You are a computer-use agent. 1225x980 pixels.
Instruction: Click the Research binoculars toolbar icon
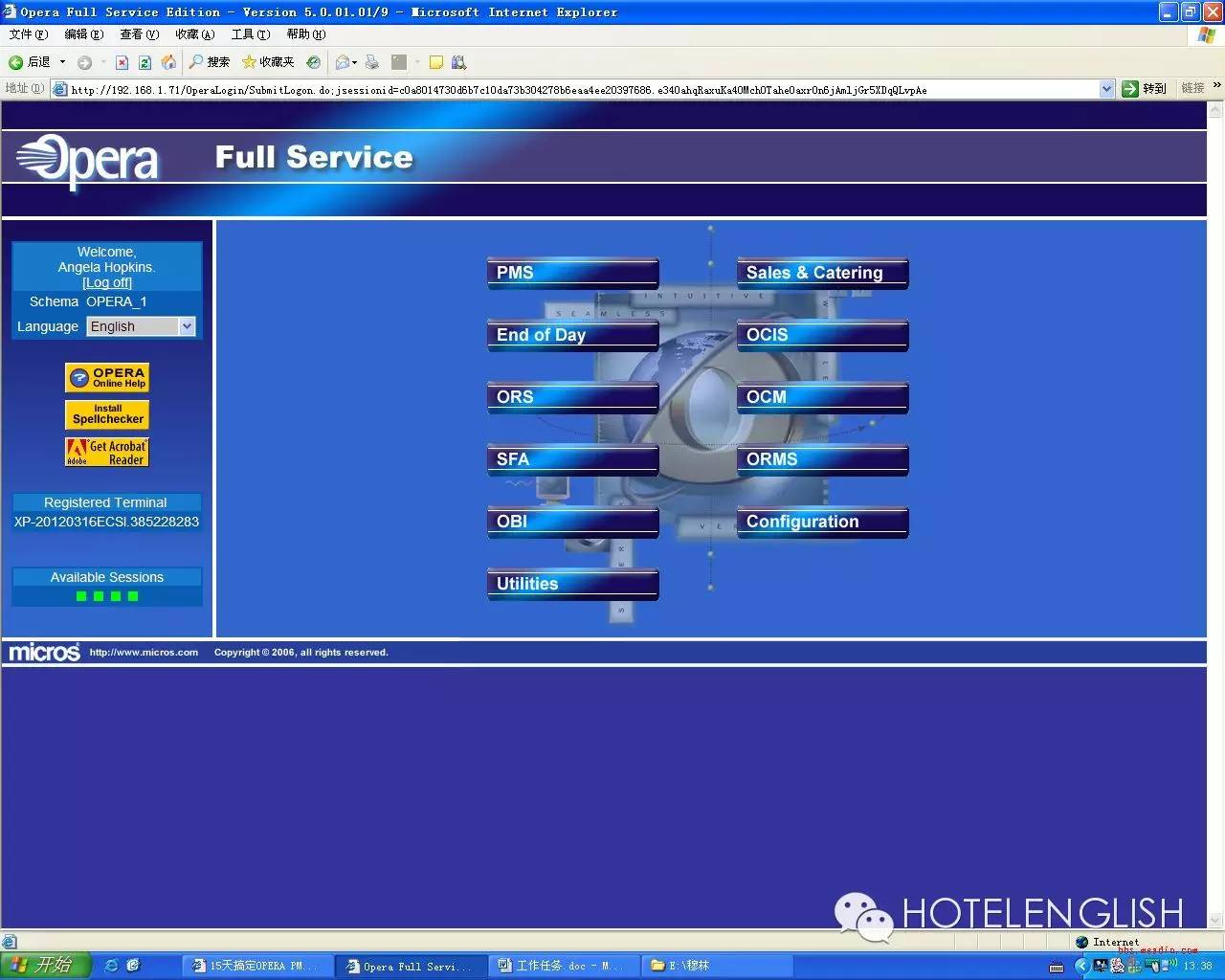(458, 62)
